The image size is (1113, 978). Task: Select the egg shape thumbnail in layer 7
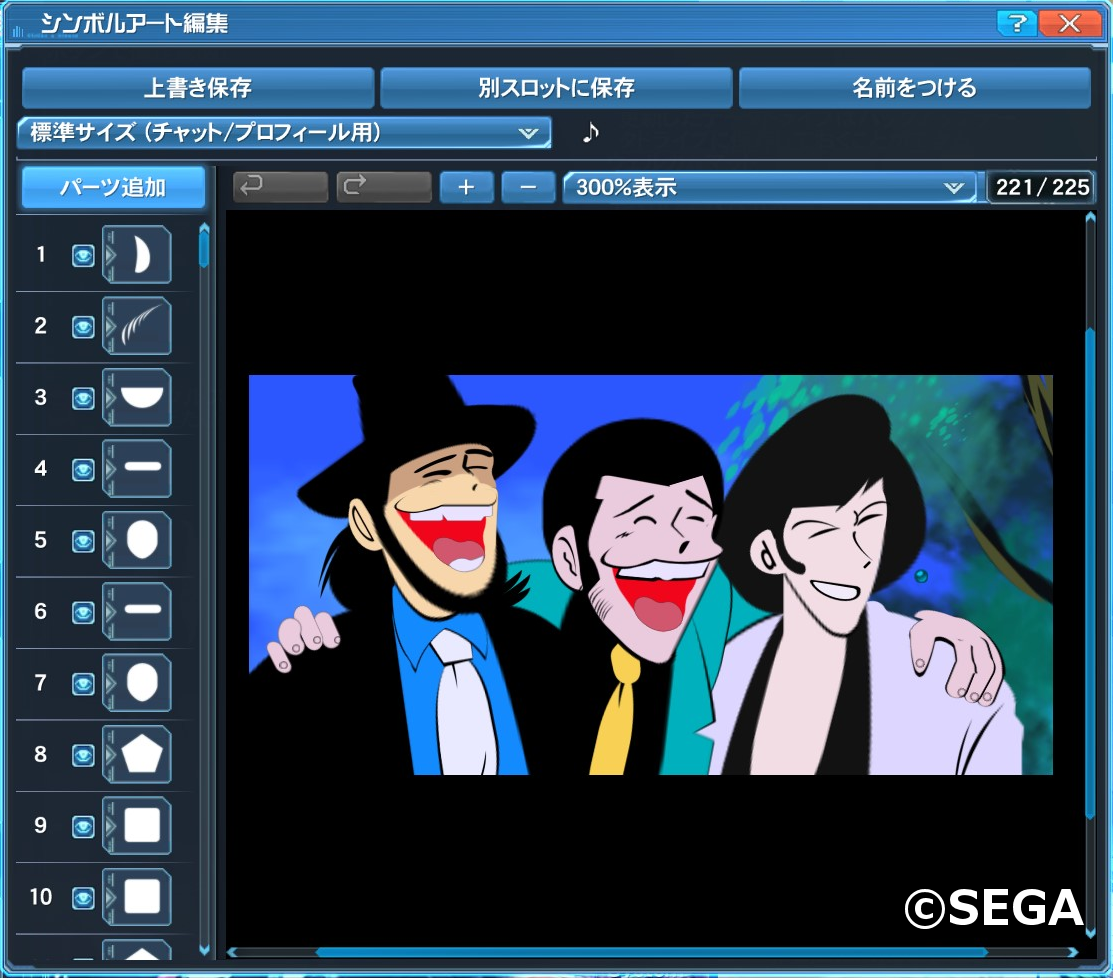143,683
